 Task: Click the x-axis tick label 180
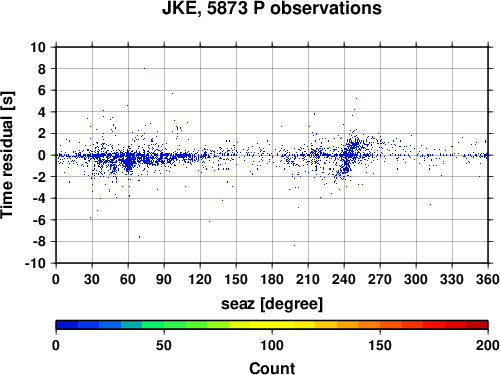pos(272,279)
